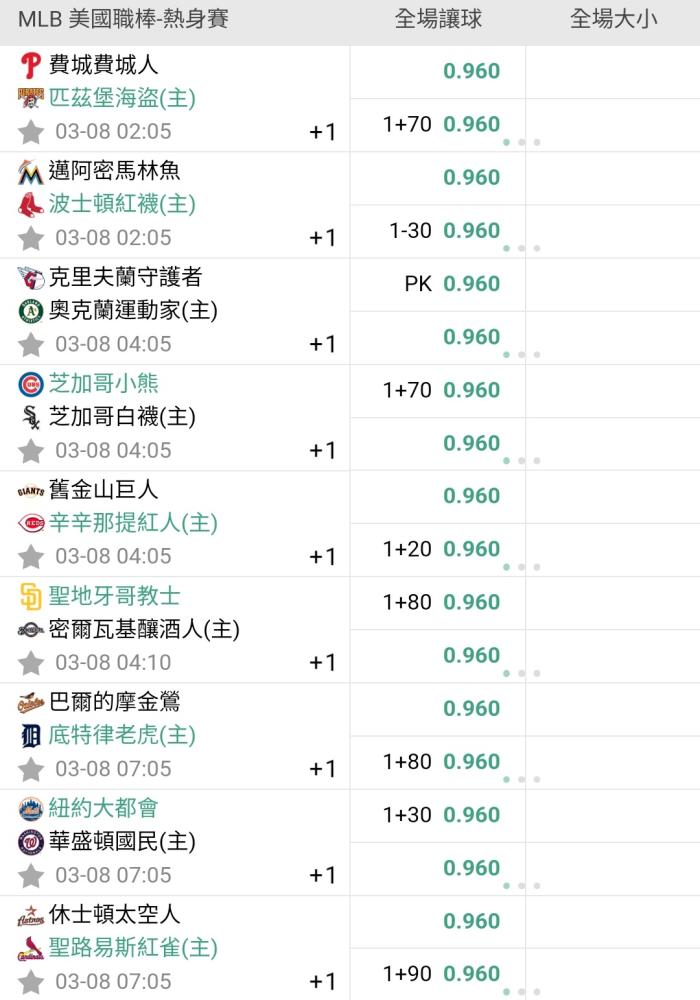Click the Pittsburgh Pirates team logo
Image resolution: width=700 pixels, height=1000 pixels.
[x=30, y=98]
